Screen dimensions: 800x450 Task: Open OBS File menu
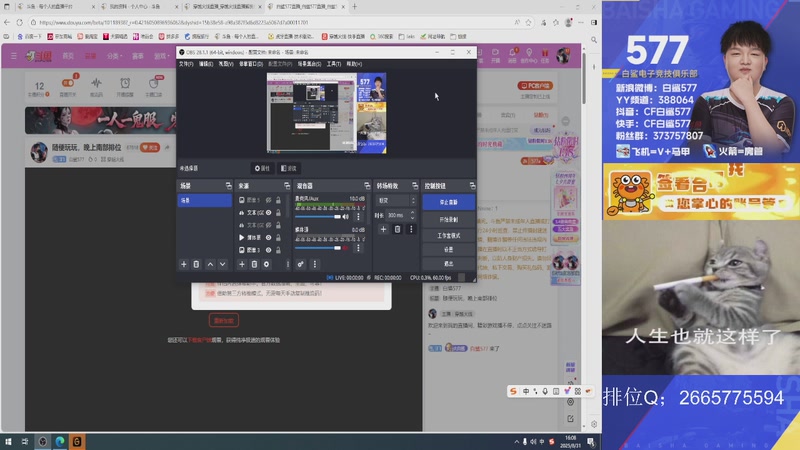[186, 64]
